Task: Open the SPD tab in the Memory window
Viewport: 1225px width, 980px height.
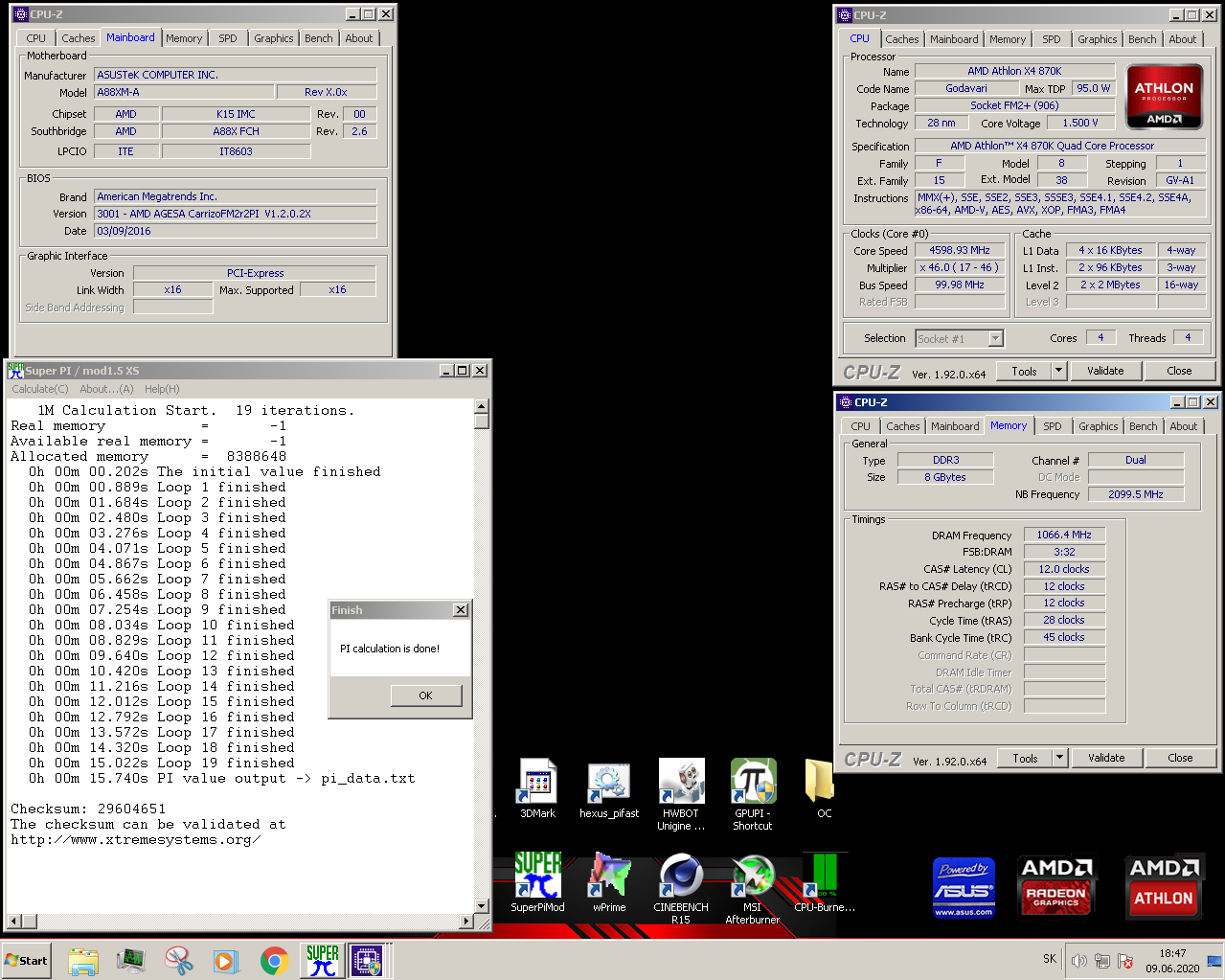Action: point(1053,426)
